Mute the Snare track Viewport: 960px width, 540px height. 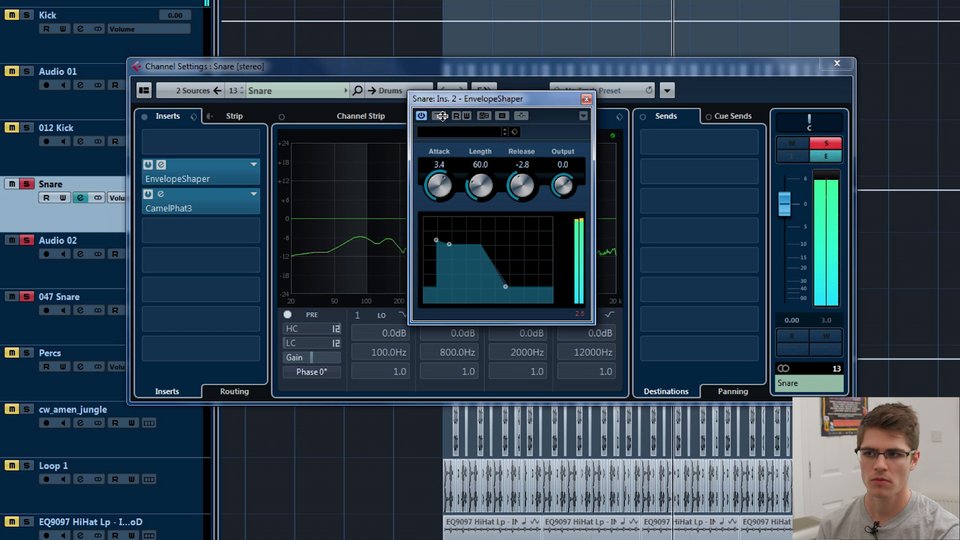12,184
